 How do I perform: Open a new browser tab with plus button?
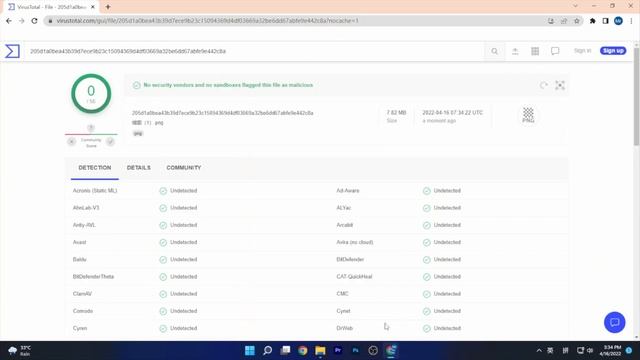coord(108,7)
